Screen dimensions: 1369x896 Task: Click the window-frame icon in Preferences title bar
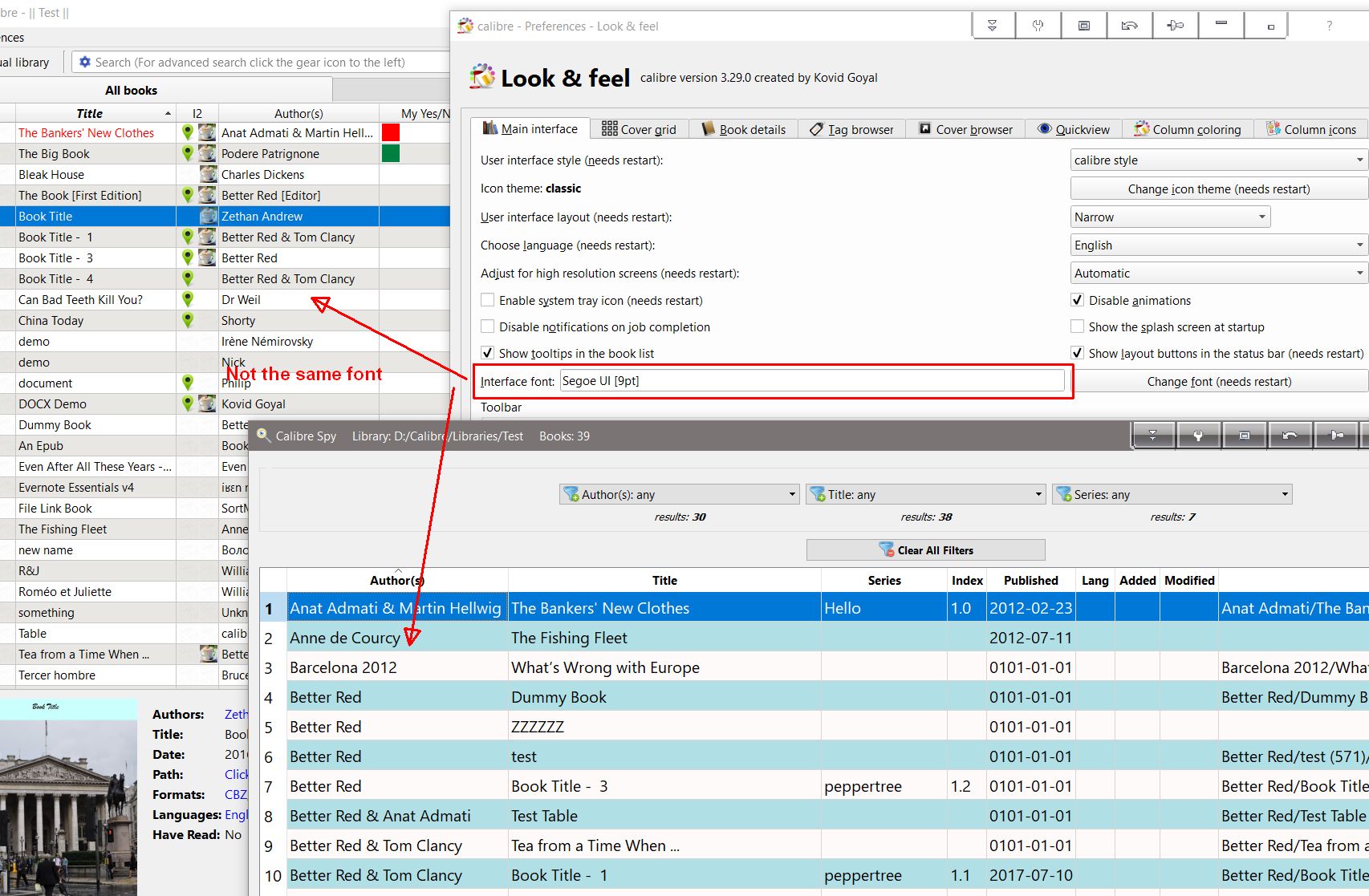1083,26
